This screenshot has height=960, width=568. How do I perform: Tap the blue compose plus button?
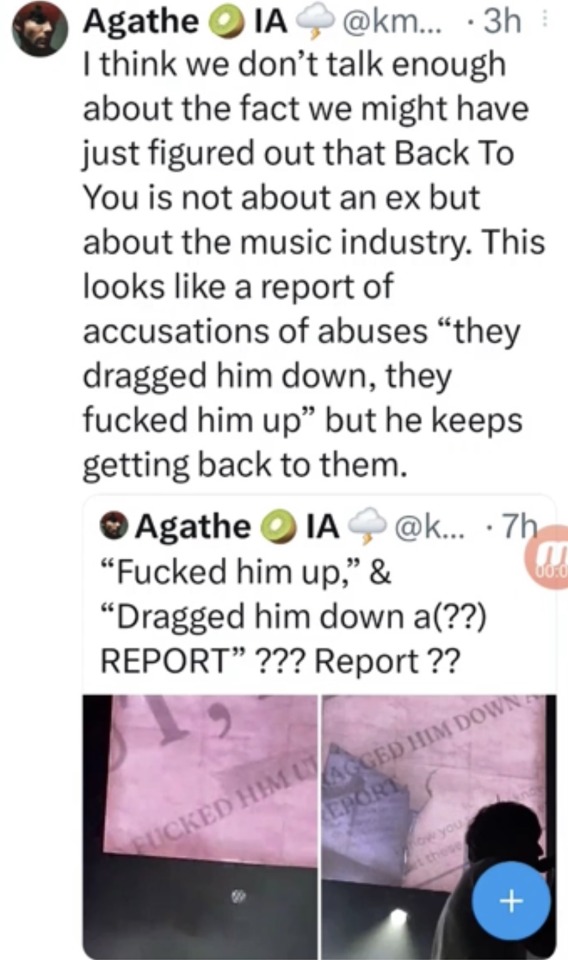512,900
